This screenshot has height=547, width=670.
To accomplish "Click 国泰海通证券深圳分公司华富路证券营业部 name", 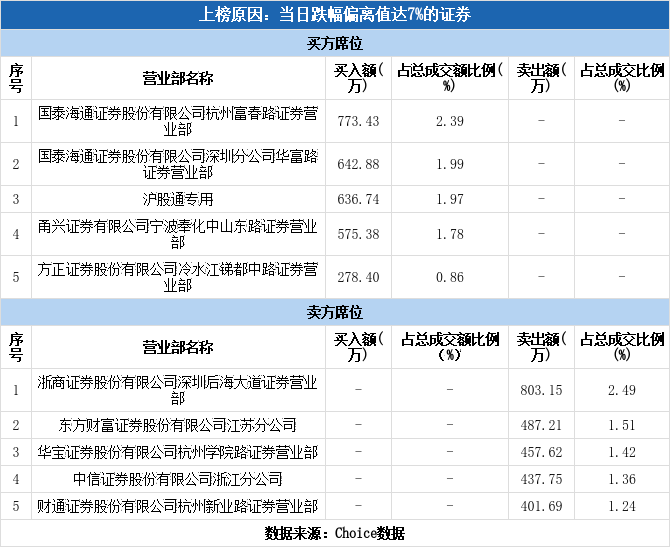I will click(x=178, y=164).
